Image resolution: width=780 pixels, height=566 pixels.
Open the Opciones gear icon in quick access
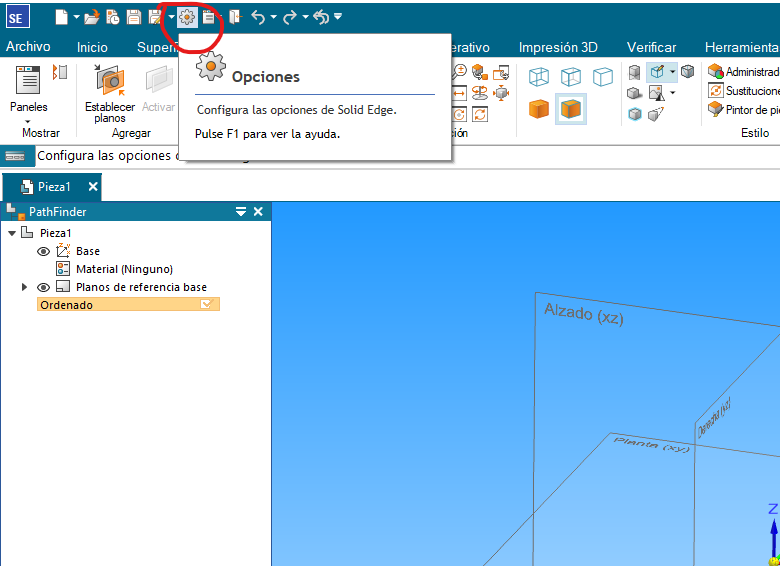tap(187, 17)
